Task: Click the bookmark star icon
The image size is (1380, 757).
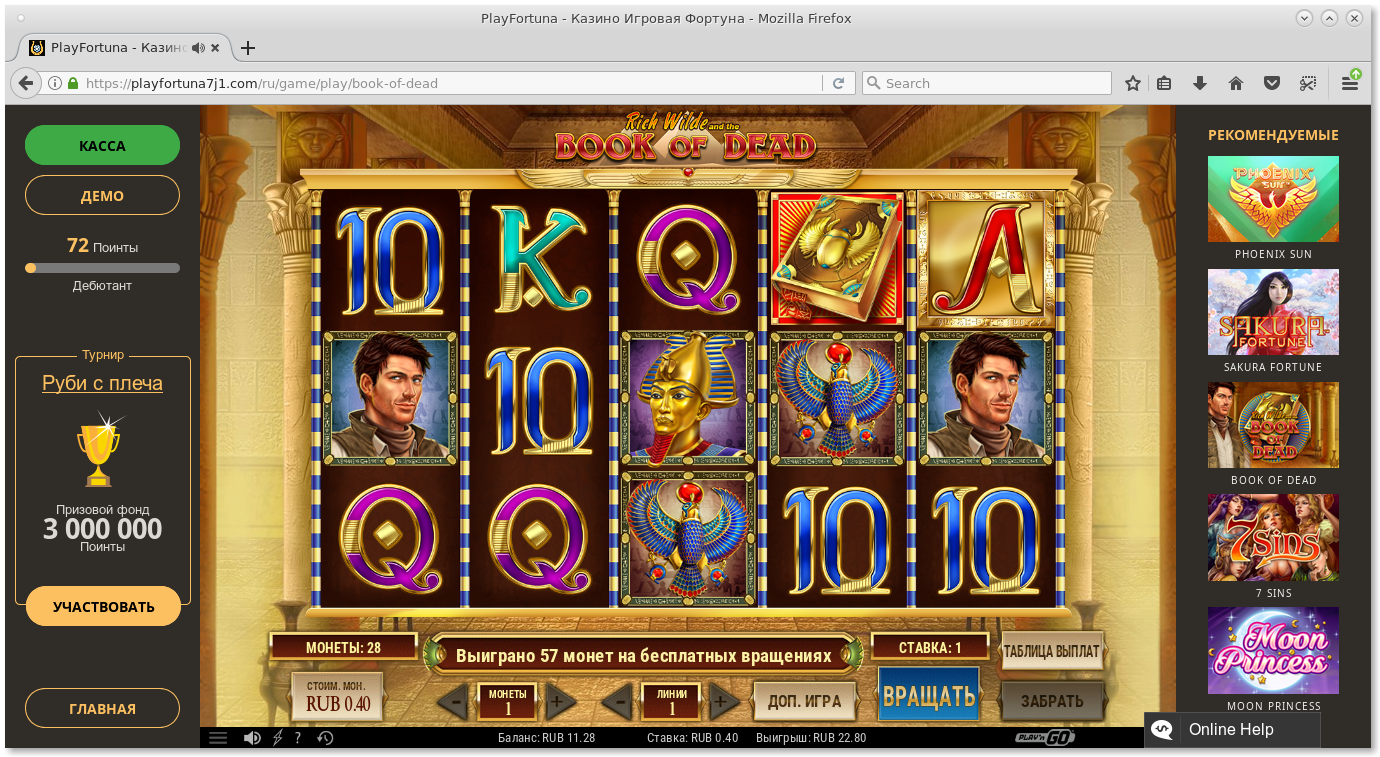Action: point(1133,83)
